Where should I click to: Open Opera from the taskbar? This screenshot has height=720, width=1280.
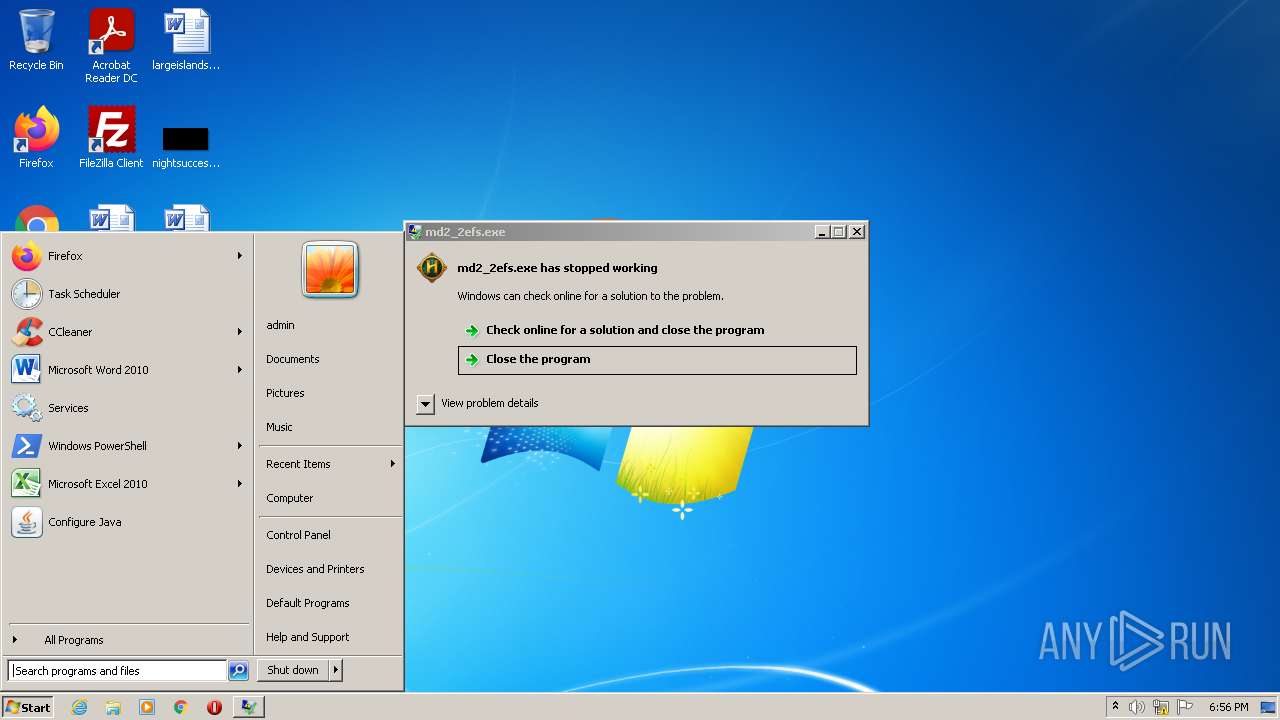(214, 707)
